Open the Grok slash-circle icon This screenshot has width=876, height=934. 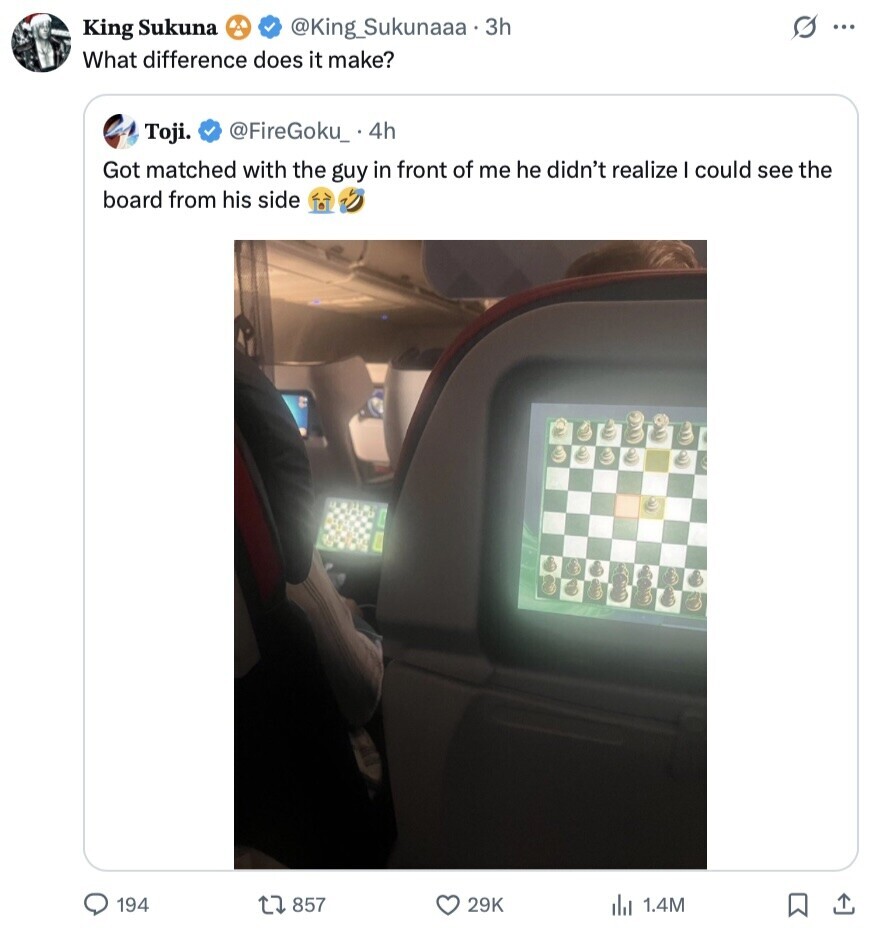[x=803, y=29]
